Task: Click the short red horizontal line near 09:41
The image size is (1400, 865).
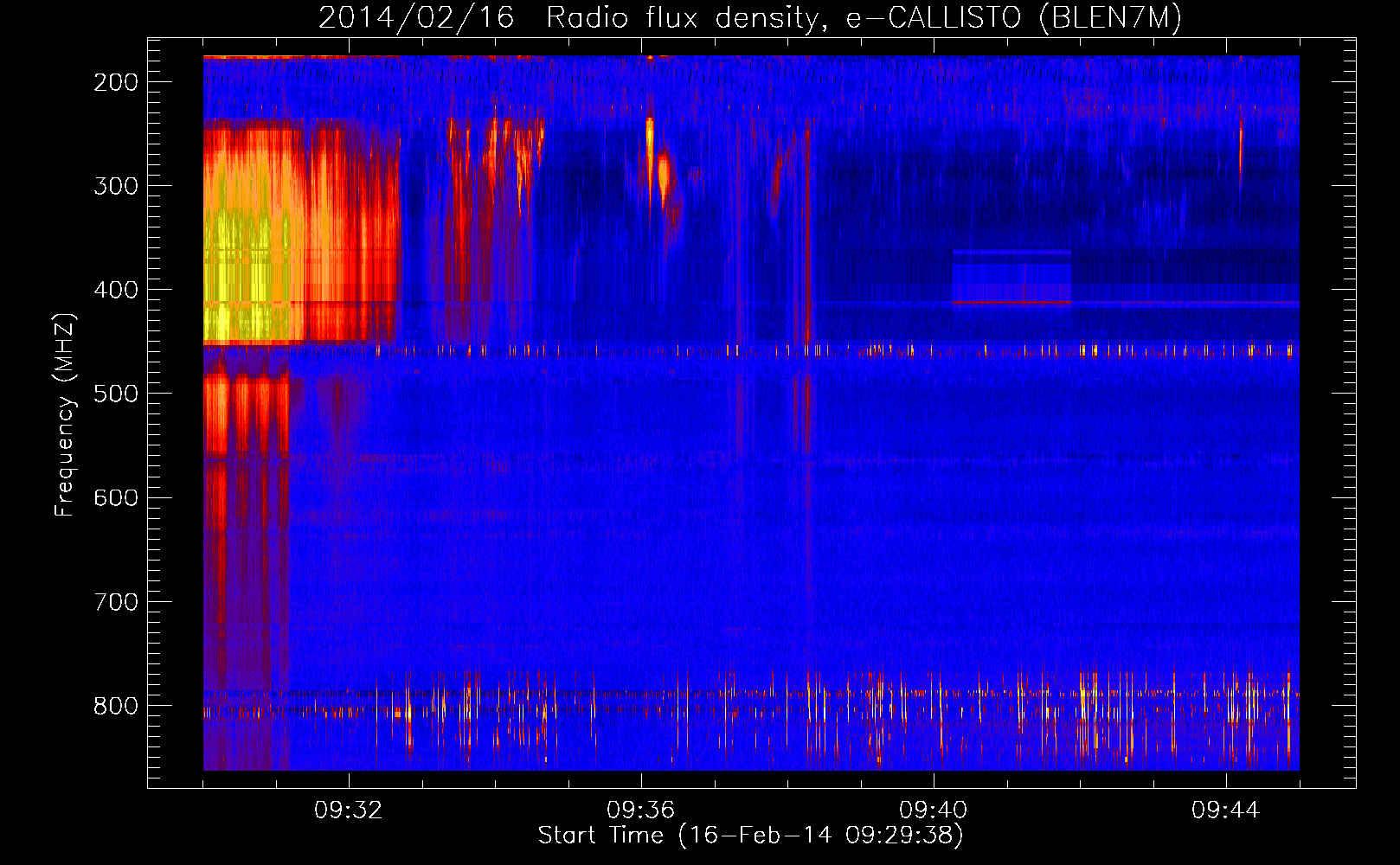Action: pyautogui.click(x=1011, y=303)
